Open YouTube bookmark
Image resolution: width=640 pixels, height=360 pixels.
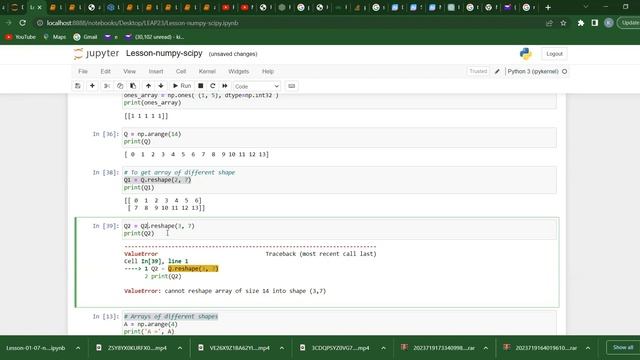pyautogui.click(x=20, y=37)
